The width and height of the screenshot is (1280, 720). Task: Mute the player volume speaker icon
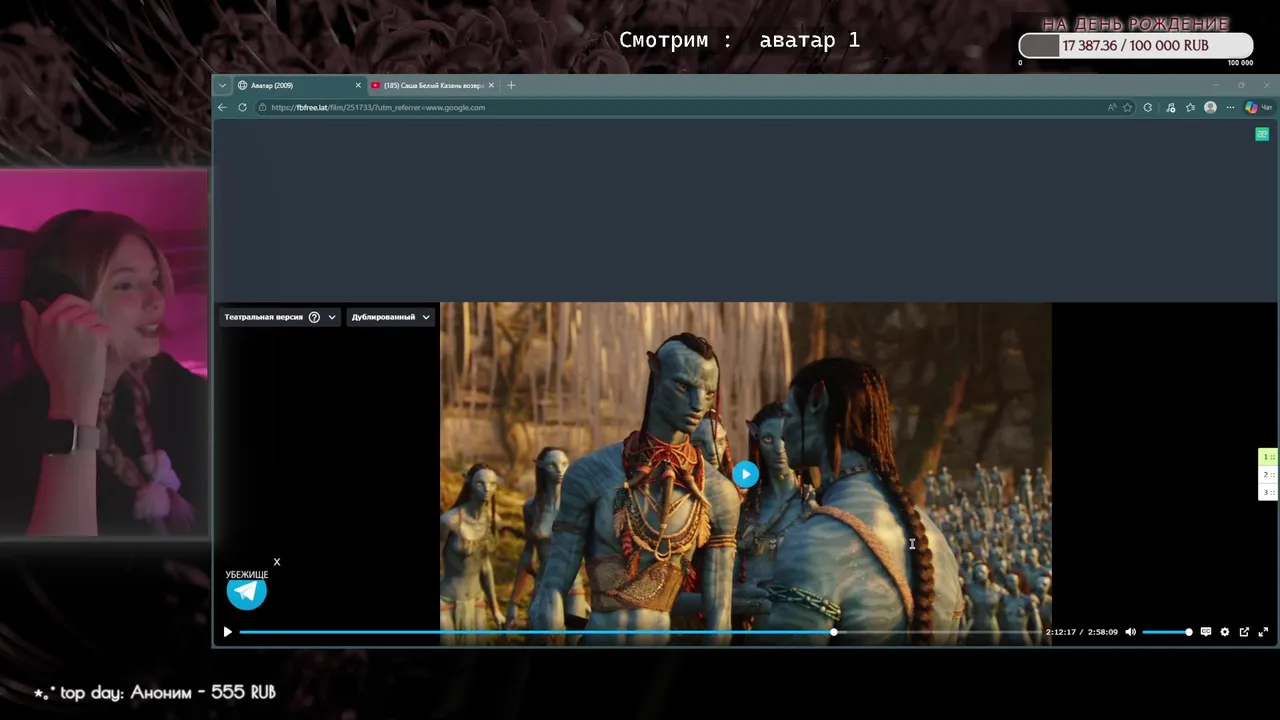[1130, 632]
